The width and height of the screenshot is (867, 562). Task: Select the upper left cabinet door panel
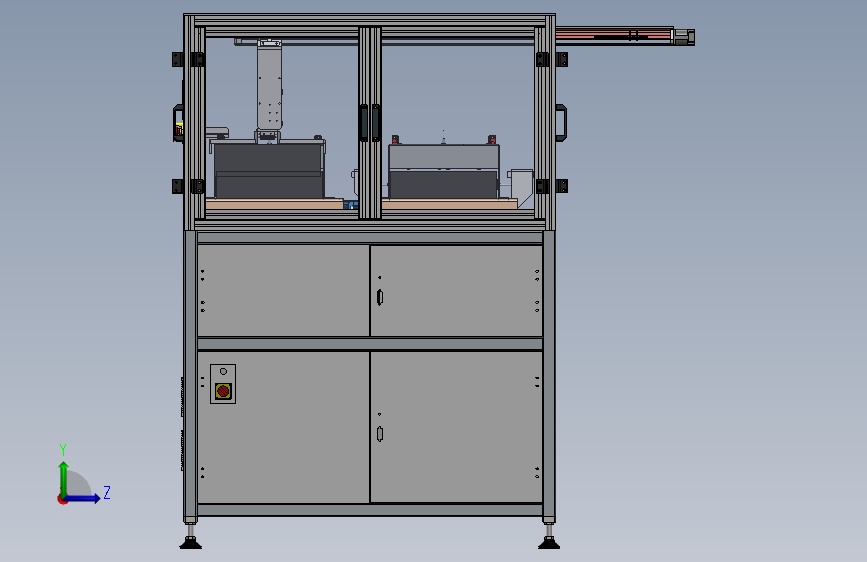pyautogui.click(x=283, y=290)
